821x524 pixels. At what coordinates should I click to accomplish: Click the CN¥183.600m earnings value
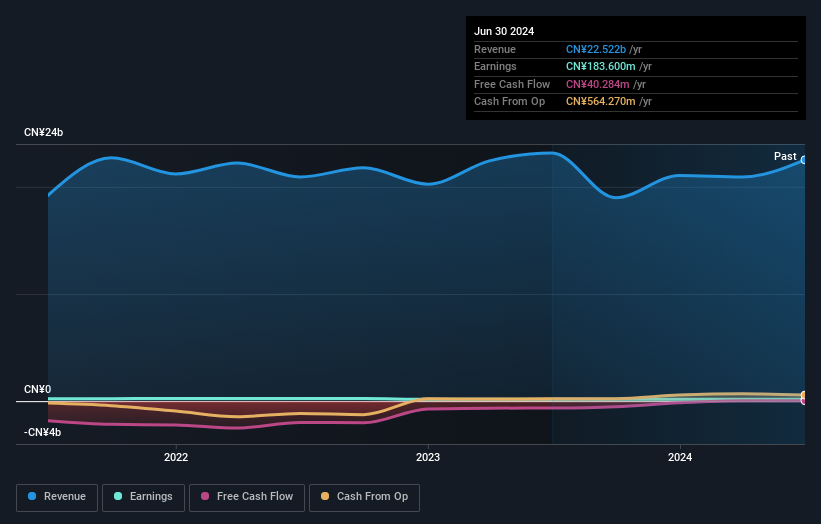(x=601, y=66)
